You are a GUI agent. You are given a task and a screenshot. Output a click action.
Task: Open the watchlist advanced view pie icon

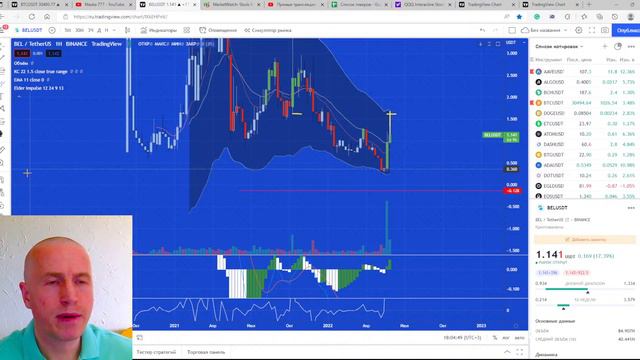pyautogui.click(x=618, y=47)
